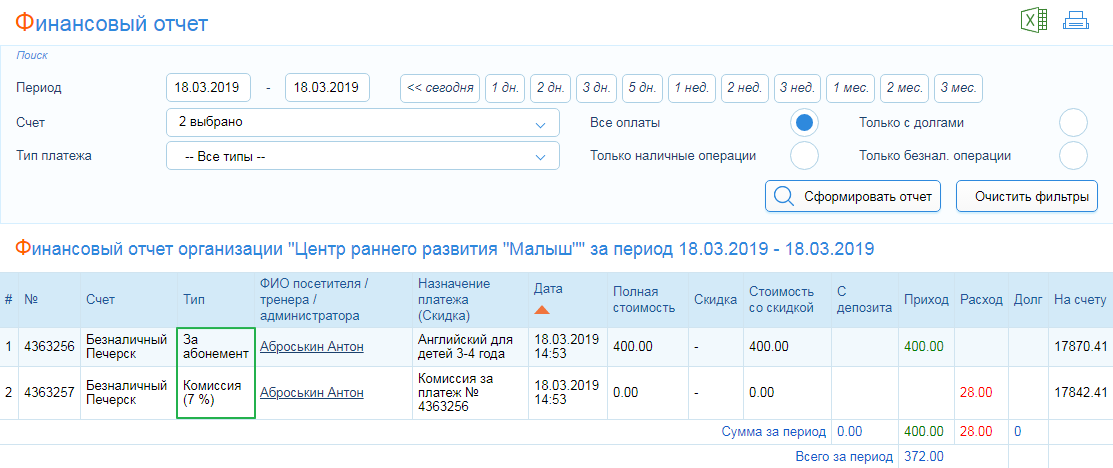The image size is (1113, 468).
Task: Click the period start date field
Action: pyautogui.click(x=209, y=88)
